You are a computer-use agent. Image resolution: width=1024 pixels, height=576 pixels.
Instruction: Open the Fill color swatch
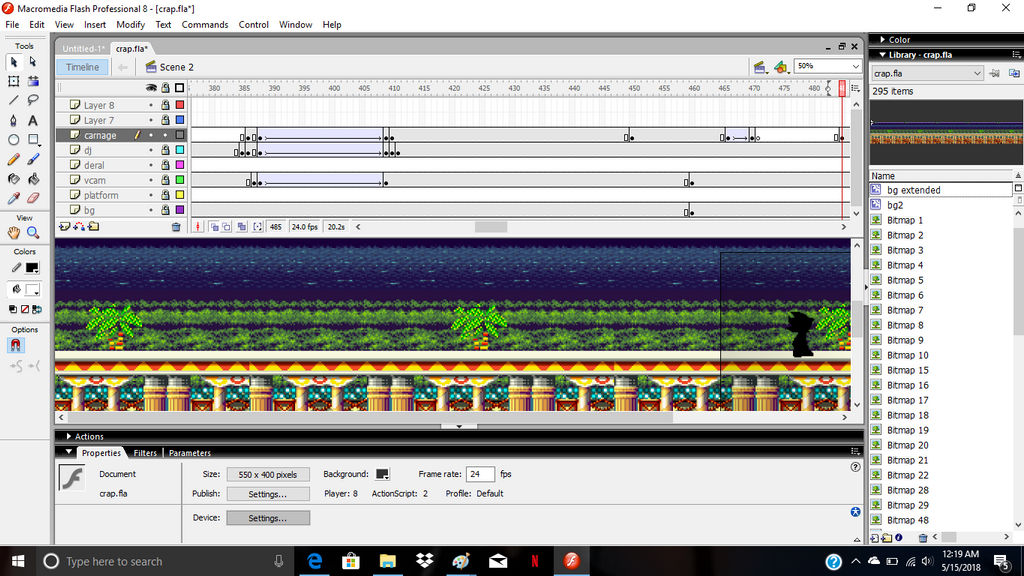(x=31, y=289)
